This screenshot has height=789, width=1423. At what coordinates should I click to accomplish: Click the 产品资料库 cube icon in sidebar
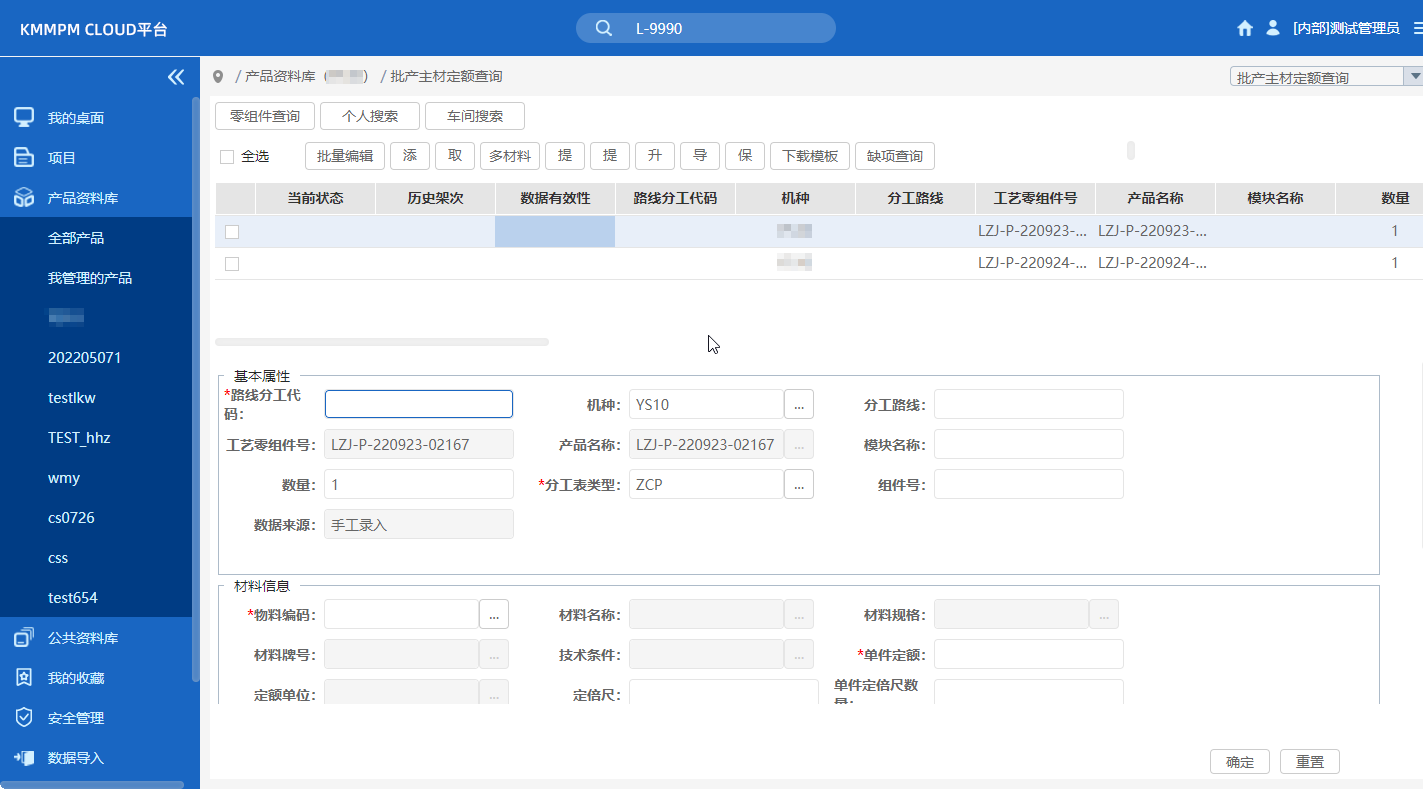[x=24, y=197]
